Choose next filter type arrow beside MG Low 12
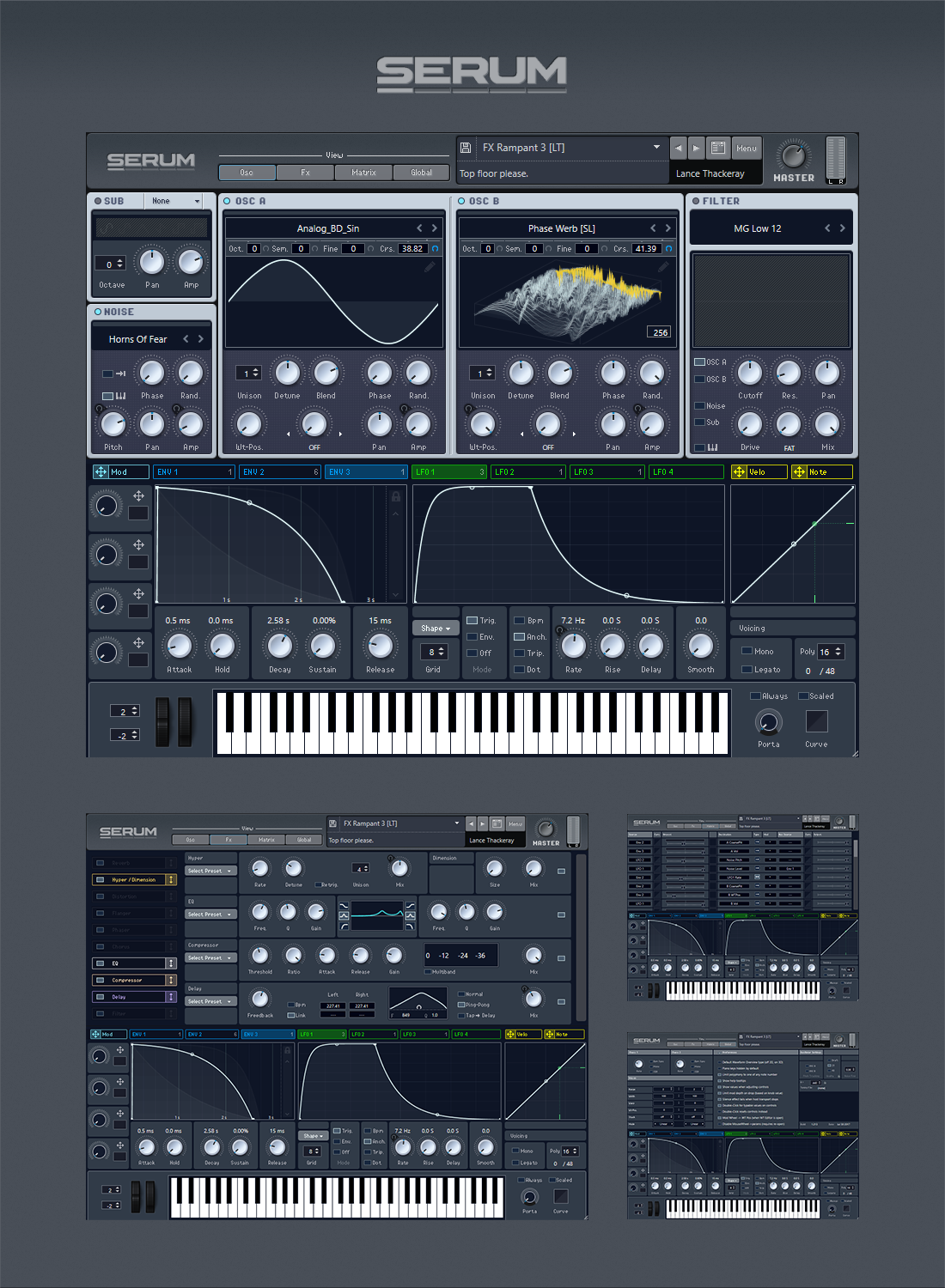 [x=843, y=228]
